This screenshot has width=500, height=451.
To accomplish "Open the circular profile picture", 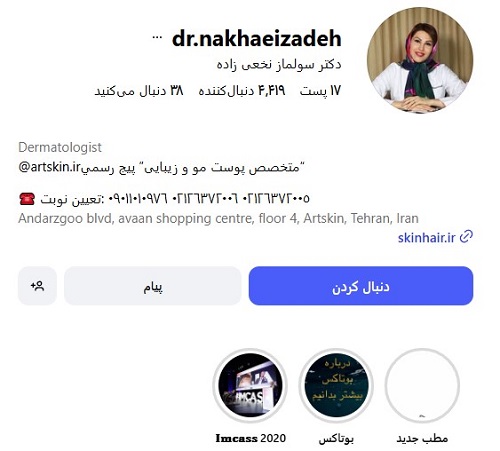I will [x=420, y=59].
